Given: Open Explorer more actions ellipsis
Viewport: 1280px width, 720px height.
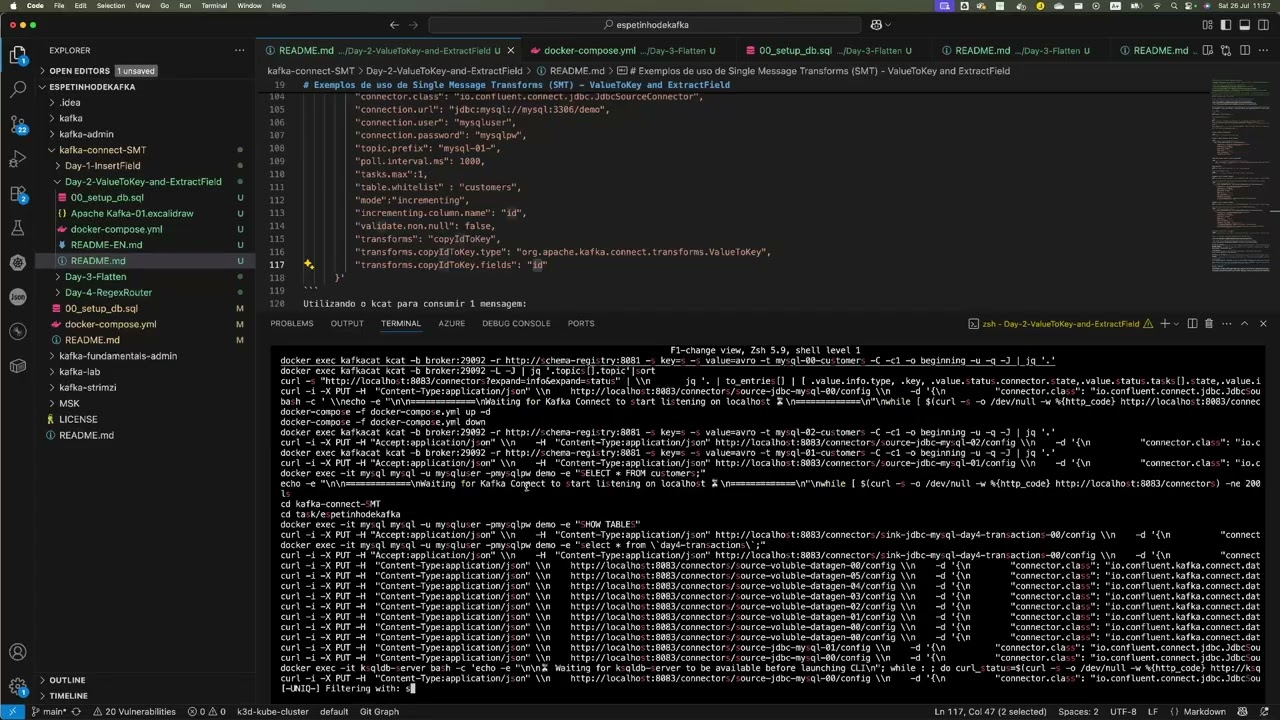Looking at the screenshot, I should (239, 50).
